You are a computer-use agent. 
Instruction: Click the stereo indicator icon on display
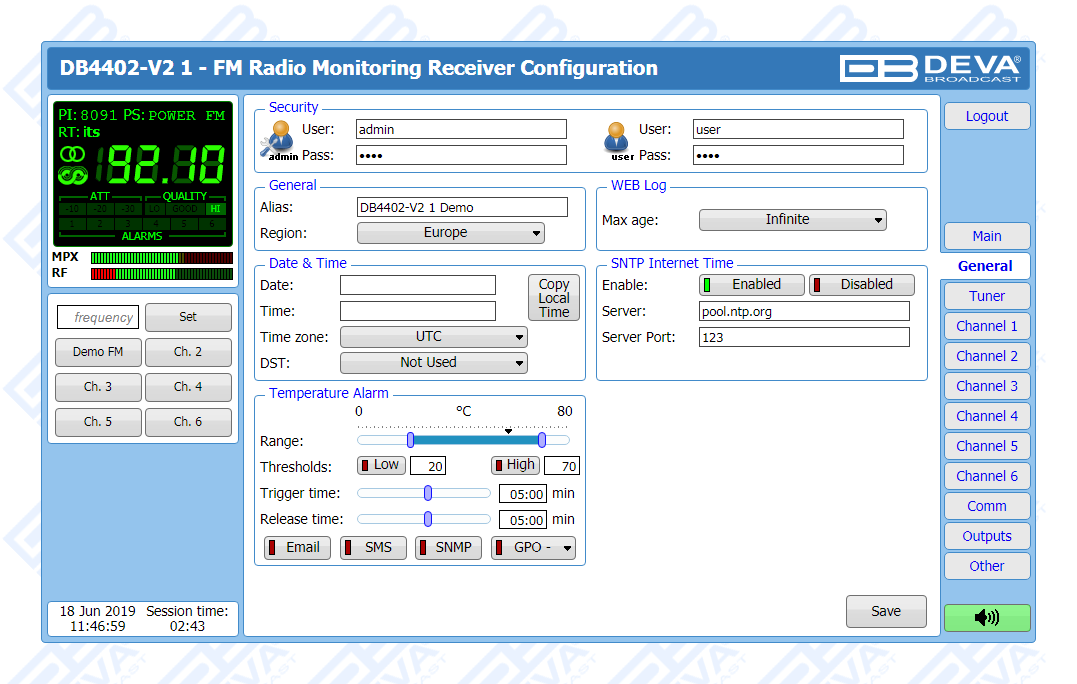[x=73, y=155]
